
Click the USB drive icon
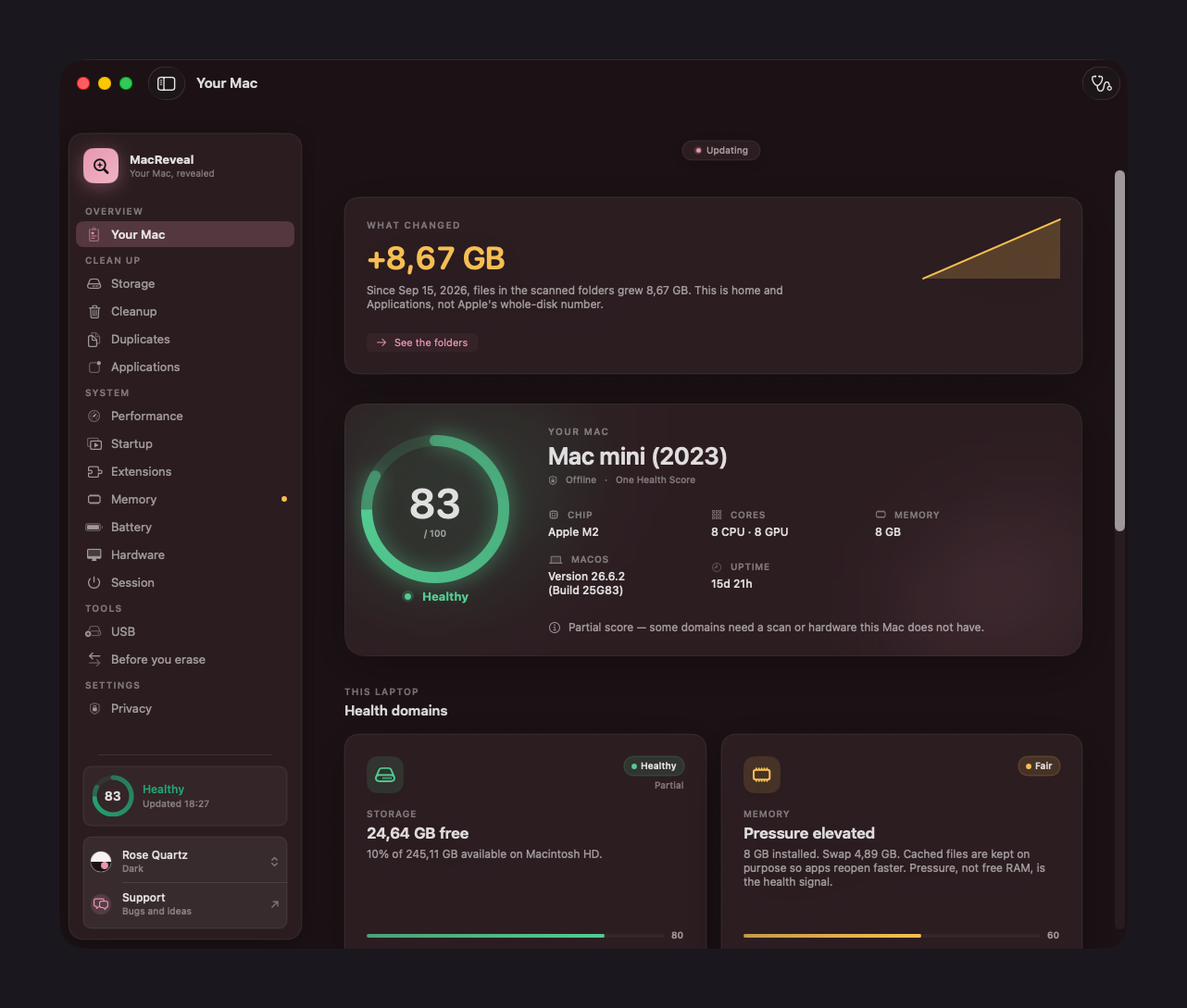[x=94, y=632]
